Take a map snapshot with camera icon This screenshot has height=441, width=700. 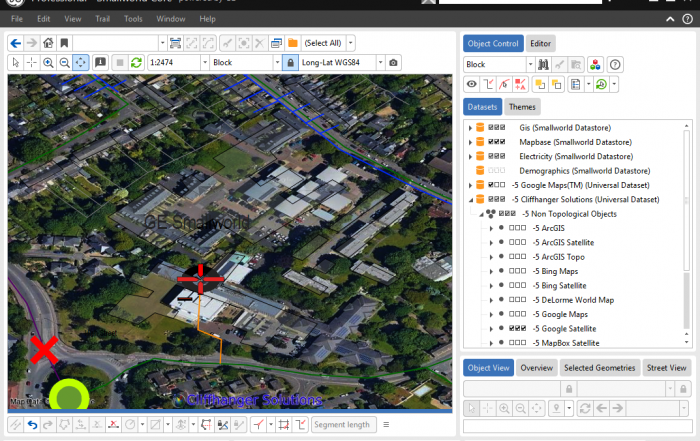point(393,62)
